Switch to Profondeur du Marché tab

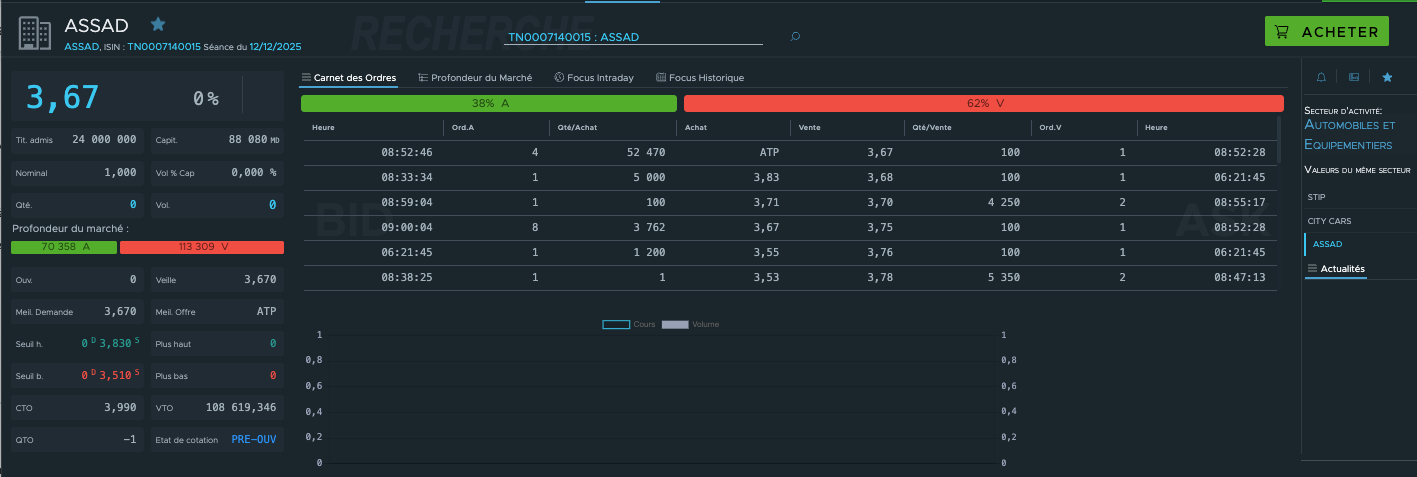click(x=475, y=78)
